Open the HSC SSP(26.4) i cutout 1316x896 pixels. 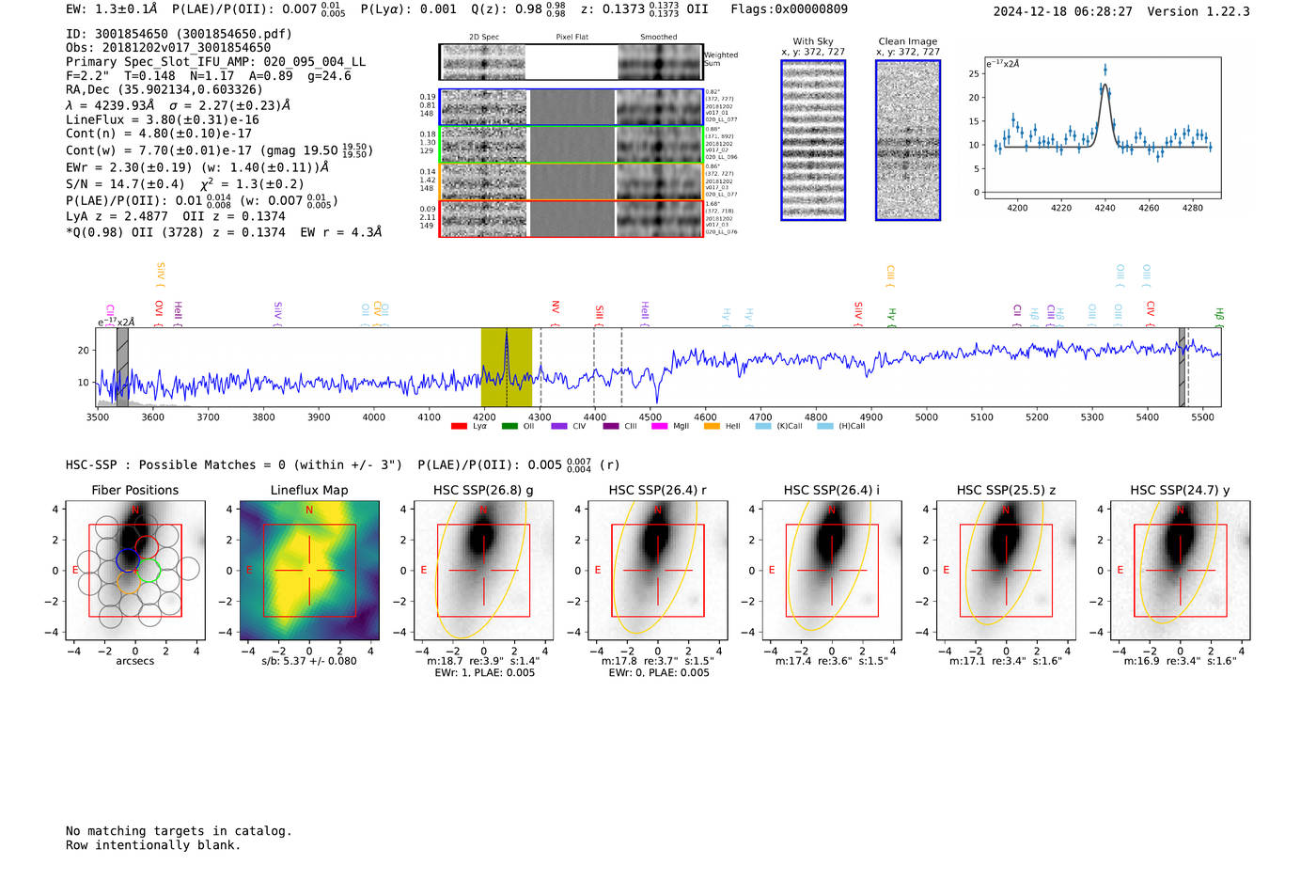[832, 570]
